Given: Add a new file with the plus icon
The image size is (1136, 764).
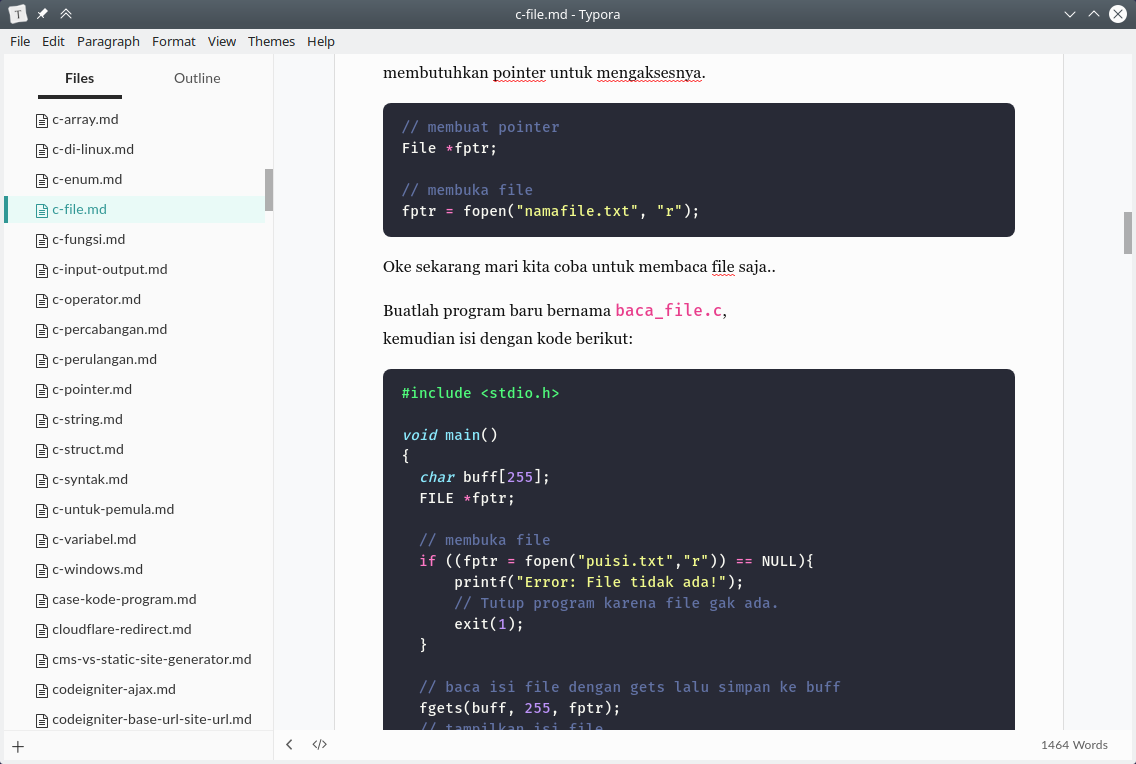Looking at the screenshot, I should (x=18, y=747).
